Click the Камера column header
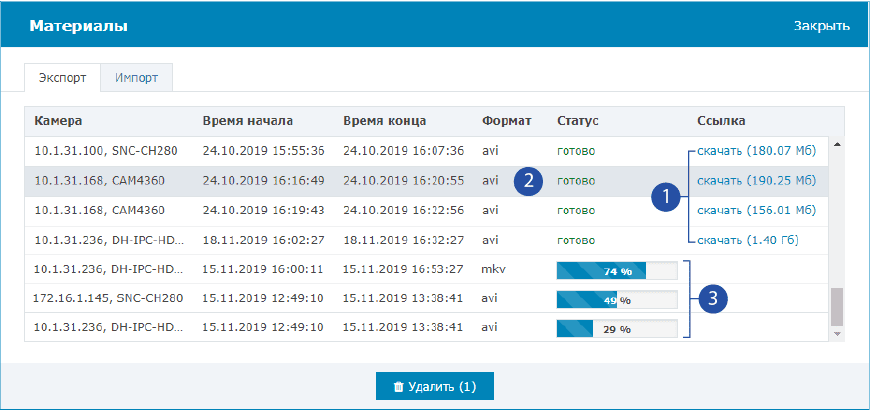870x410 pixels. [x=58, y=121]
